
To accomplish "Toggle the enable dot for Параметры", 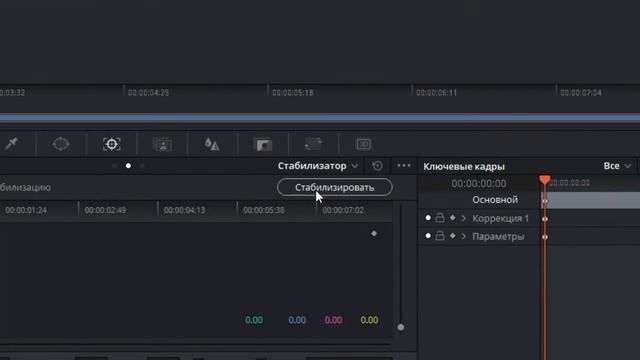I will [428, 236].
